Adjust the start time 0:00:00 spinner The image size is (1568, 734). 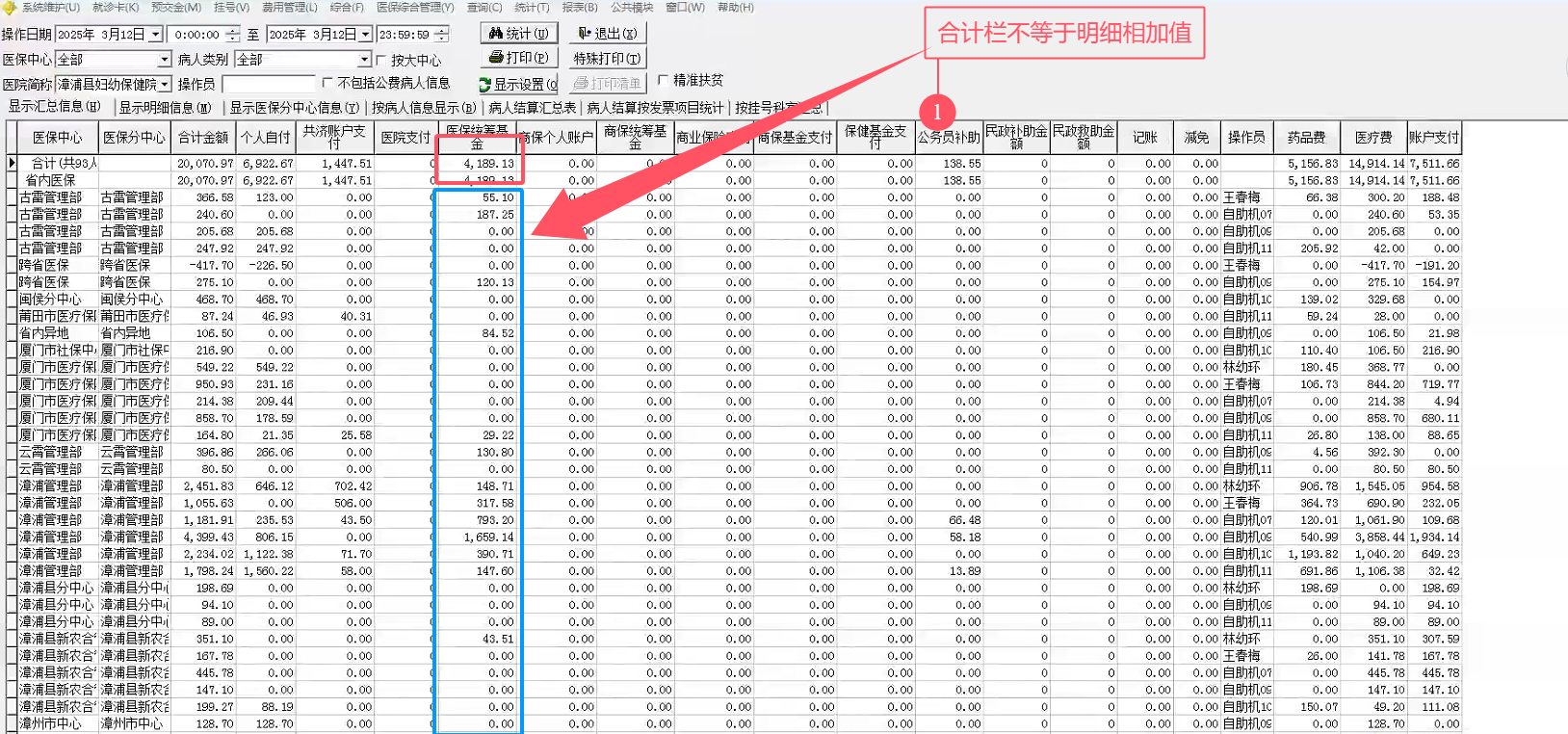[232, 35]
